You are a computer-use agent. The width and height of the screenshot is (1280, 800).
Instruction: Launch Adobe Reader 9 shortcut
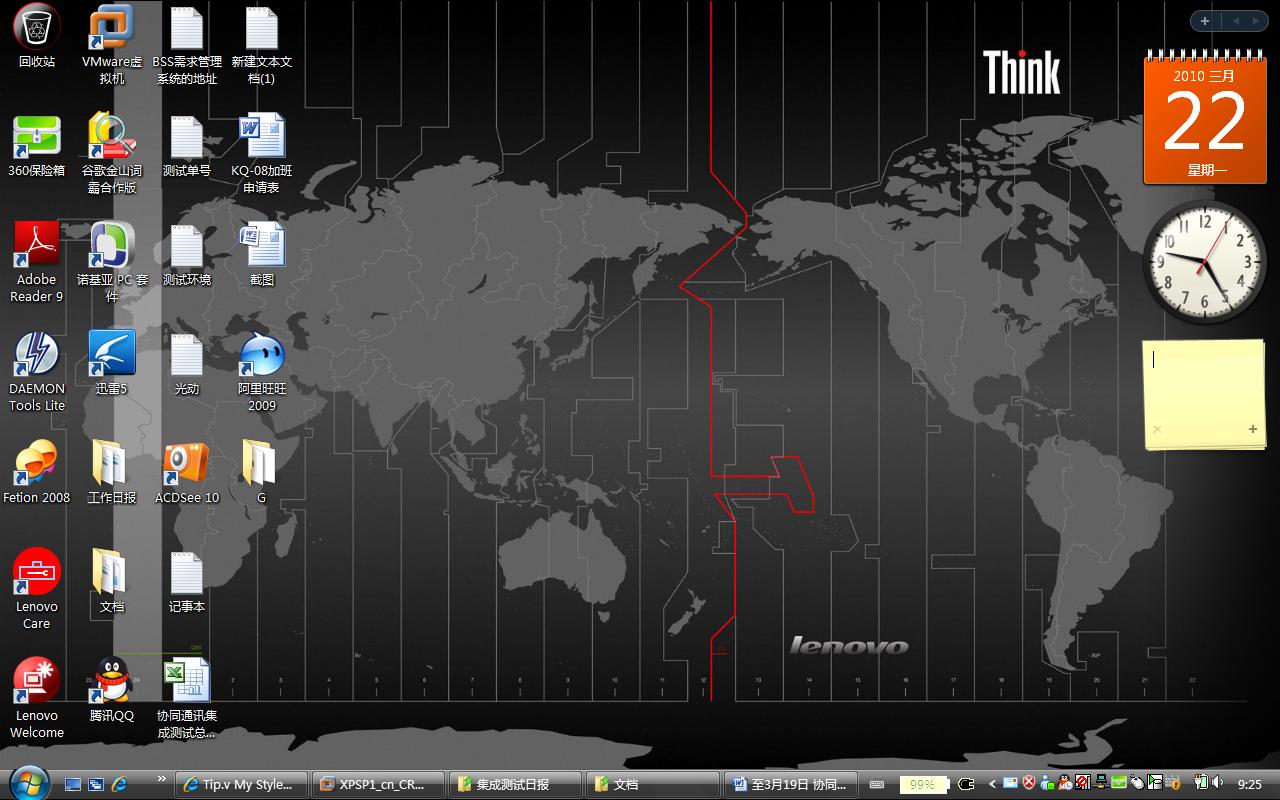pos(37,263)
